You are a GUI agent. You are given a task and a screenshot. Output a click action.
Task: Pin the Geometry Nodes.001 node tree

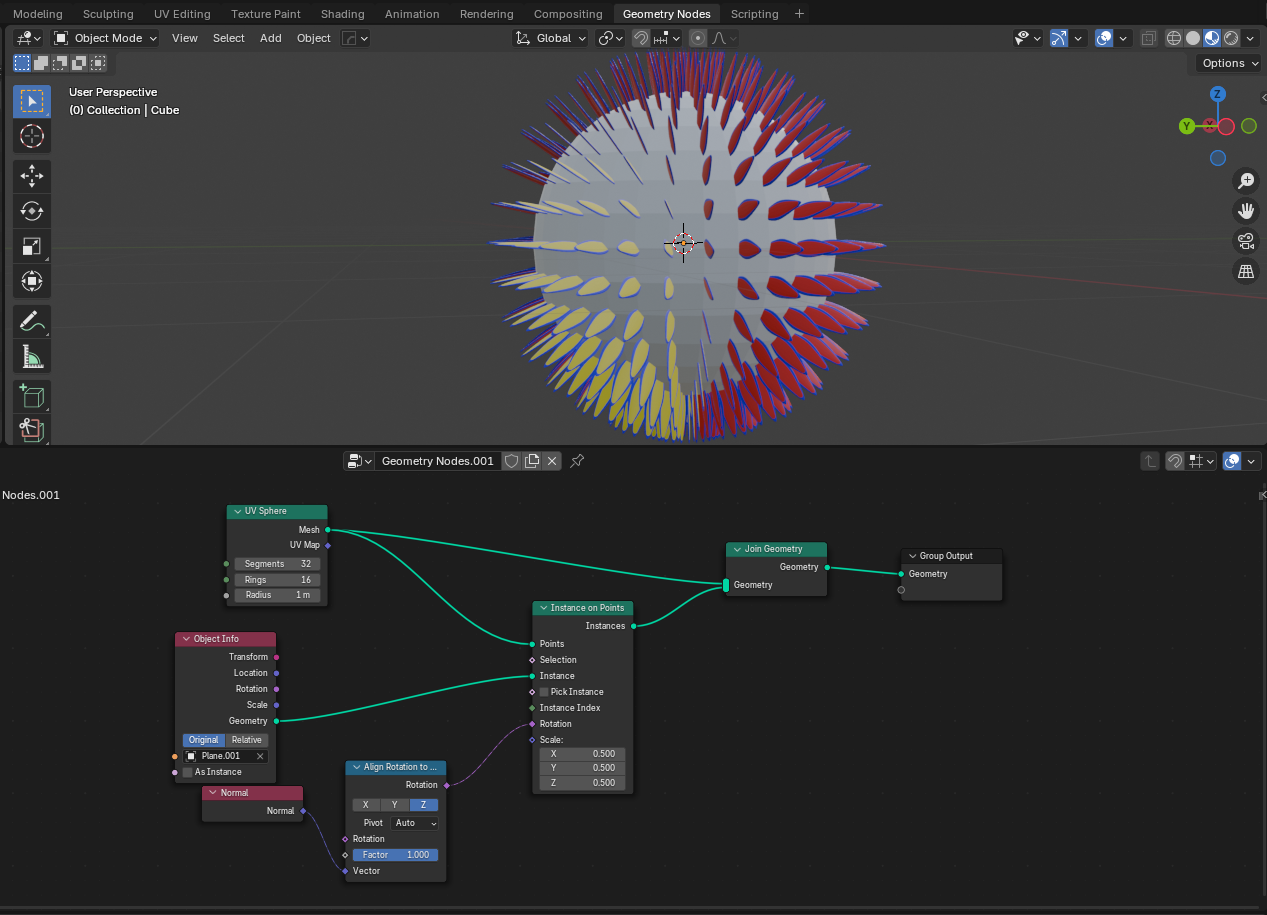click(577, 461)
